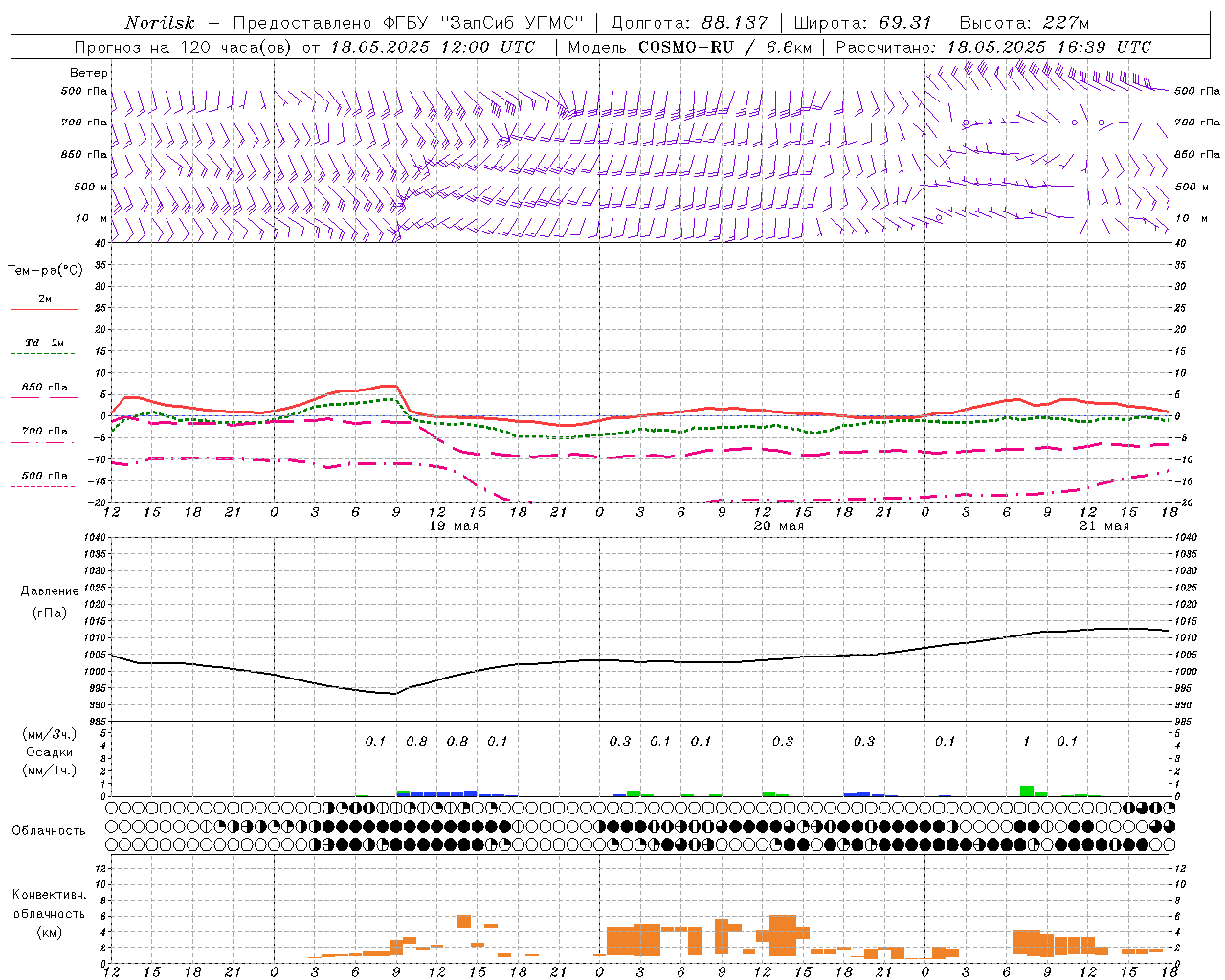Click the tallest green precipitation bar on 21 мая
Image resolution: width=1225 pixels, height=980 pixels.
(x=1027, y=791)
